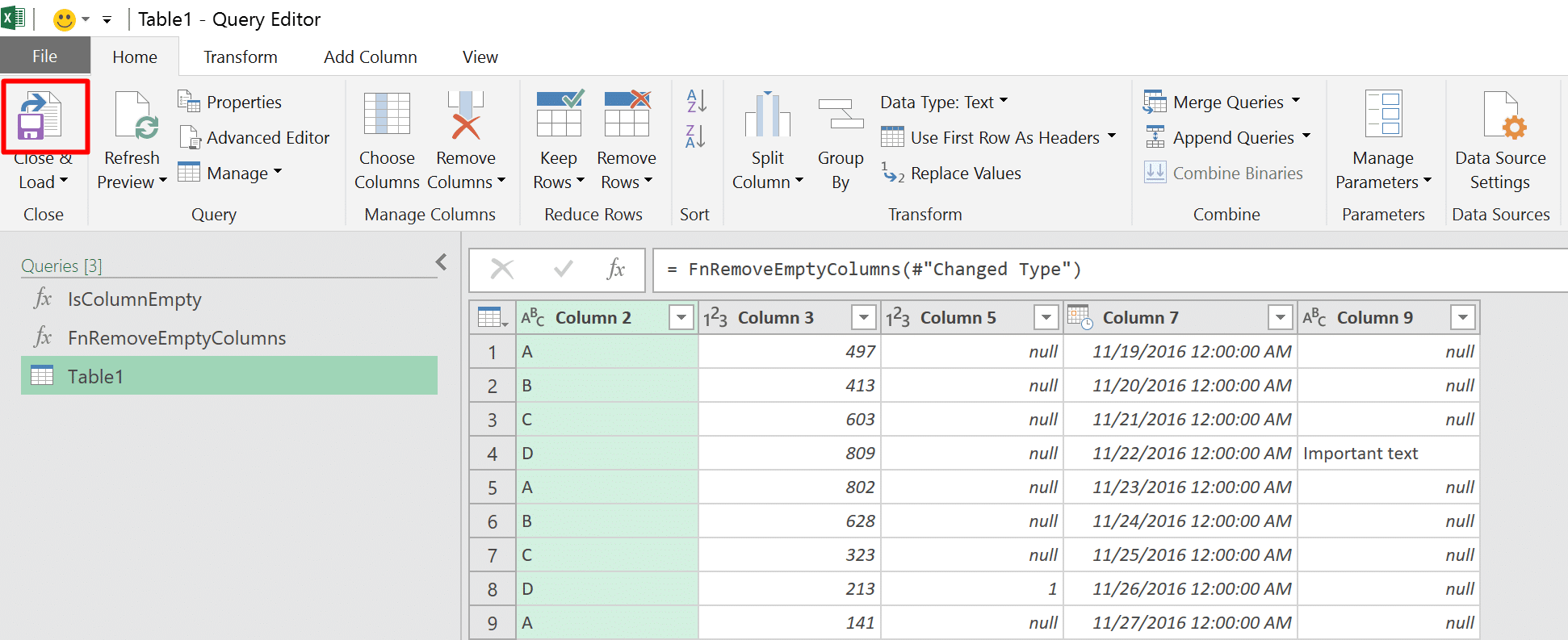Screen dimensions: 1568x640
Task: Click the Choose Columns icon
Action: click(x=387, y=115)
